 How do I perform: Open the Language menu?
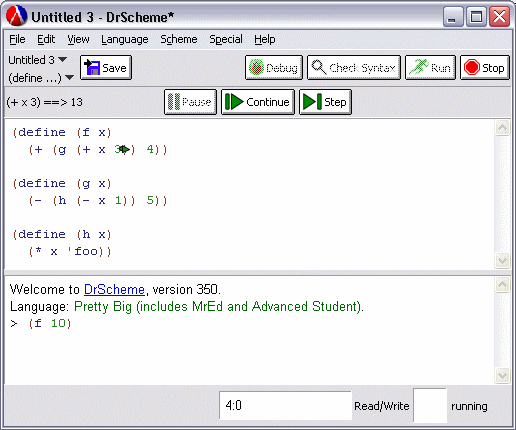pyautogui.click(x=125, y=39)
